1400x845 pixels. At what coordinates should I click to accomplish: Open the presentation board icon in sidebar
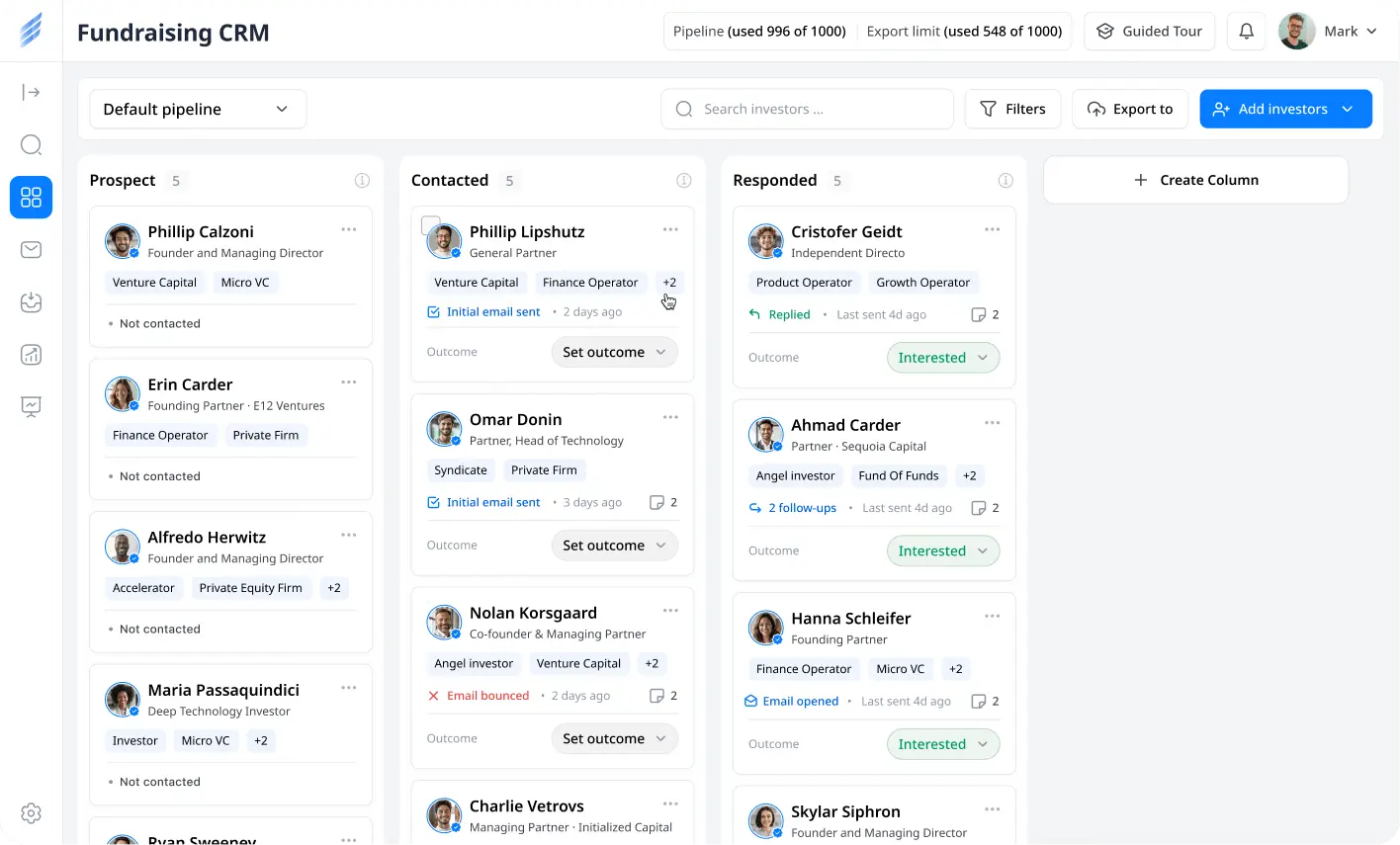pos(31,406)
